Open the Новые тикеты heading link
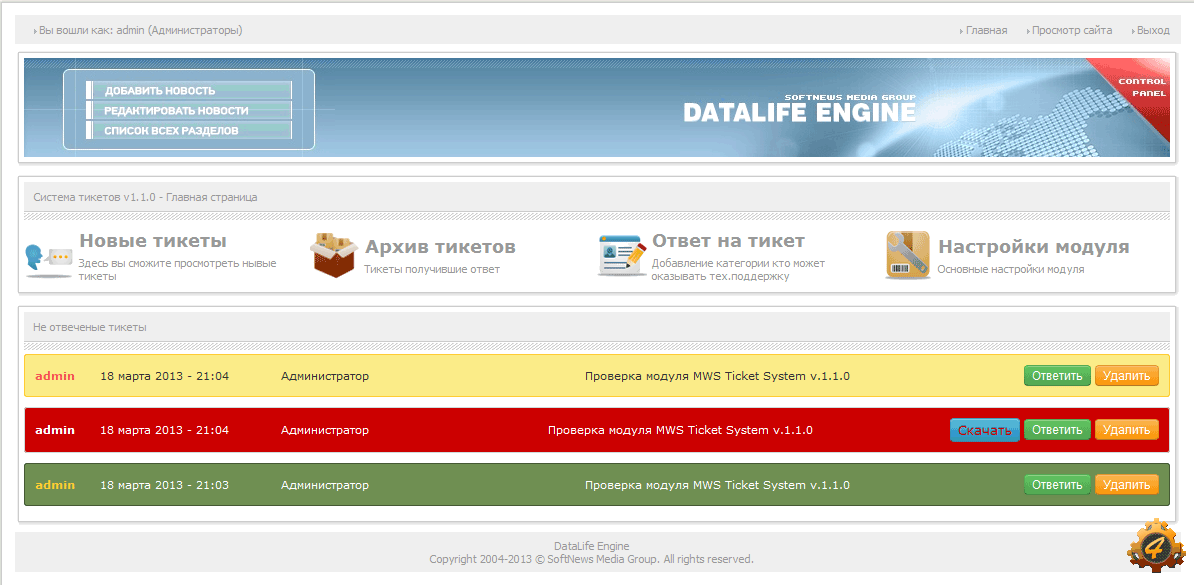Viewport: 1194px width, 585px height. pyautogui.click(x=153, y=241)
